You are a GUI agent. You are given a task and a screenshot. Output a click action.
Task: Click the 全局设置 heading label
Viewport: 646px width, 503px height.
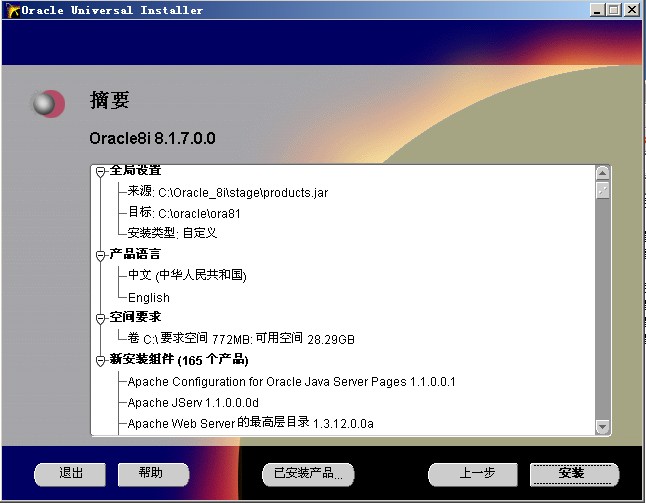point(135,170)
